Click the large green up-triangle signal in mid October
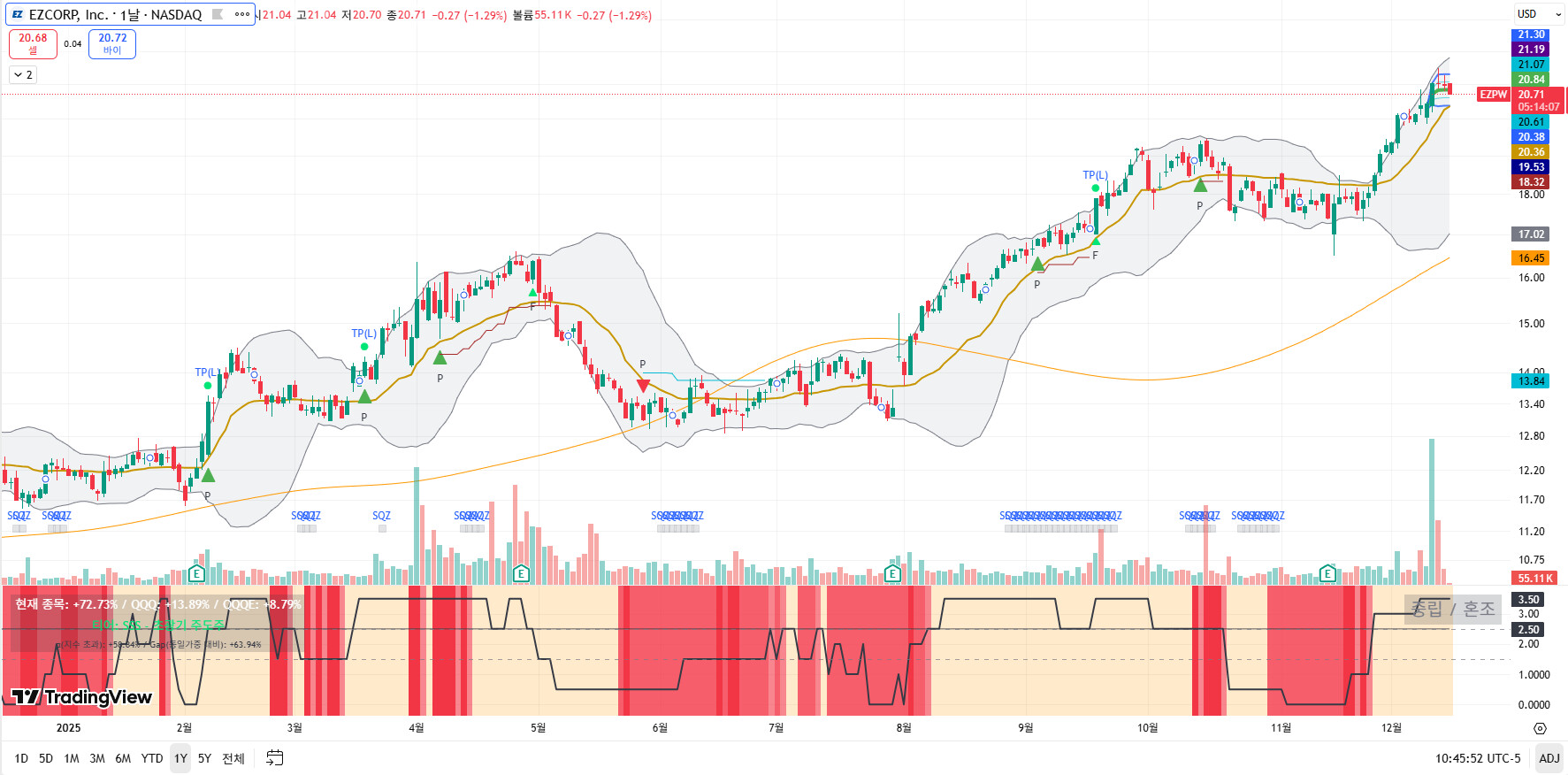This screenshot has width=1568, height=775. [x=1200, y=185]
